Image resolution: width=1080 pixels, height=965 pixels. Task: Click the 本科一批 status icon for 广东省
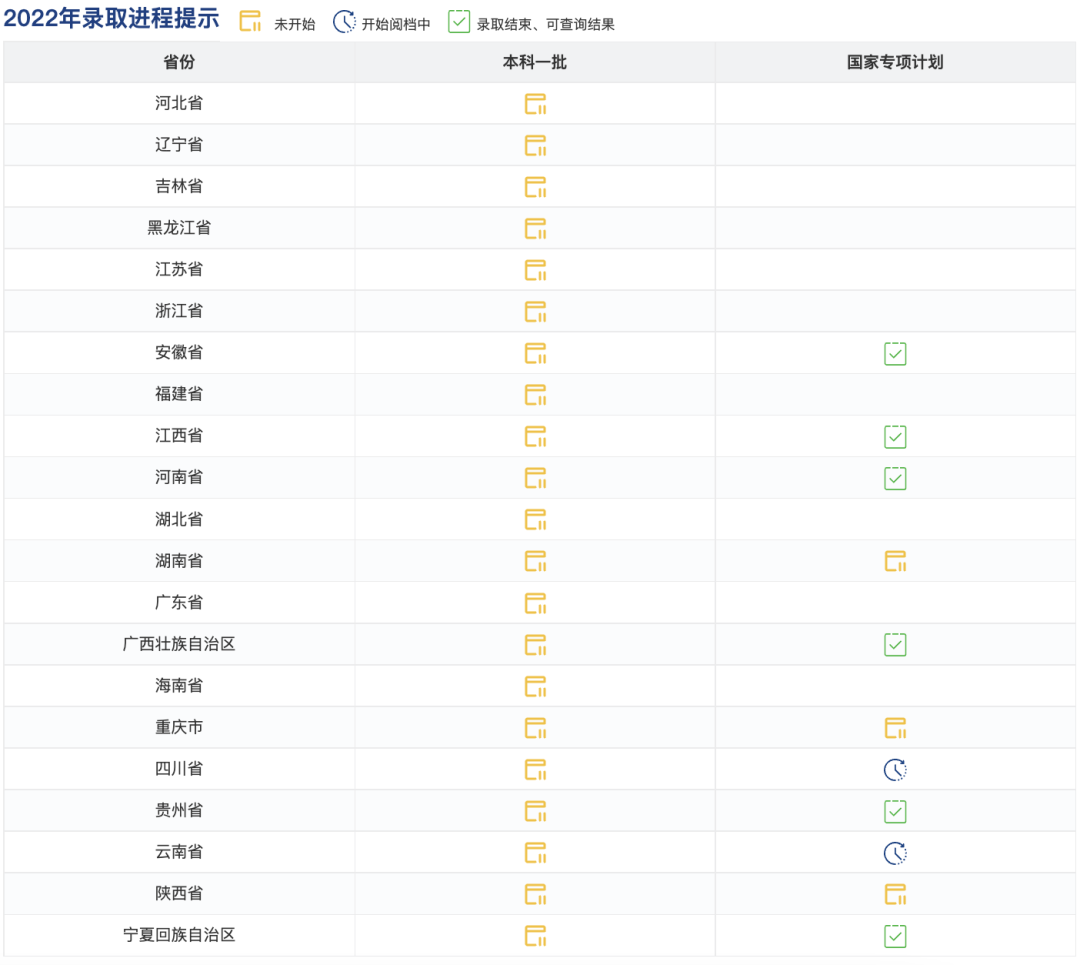[x=535, y=603]
